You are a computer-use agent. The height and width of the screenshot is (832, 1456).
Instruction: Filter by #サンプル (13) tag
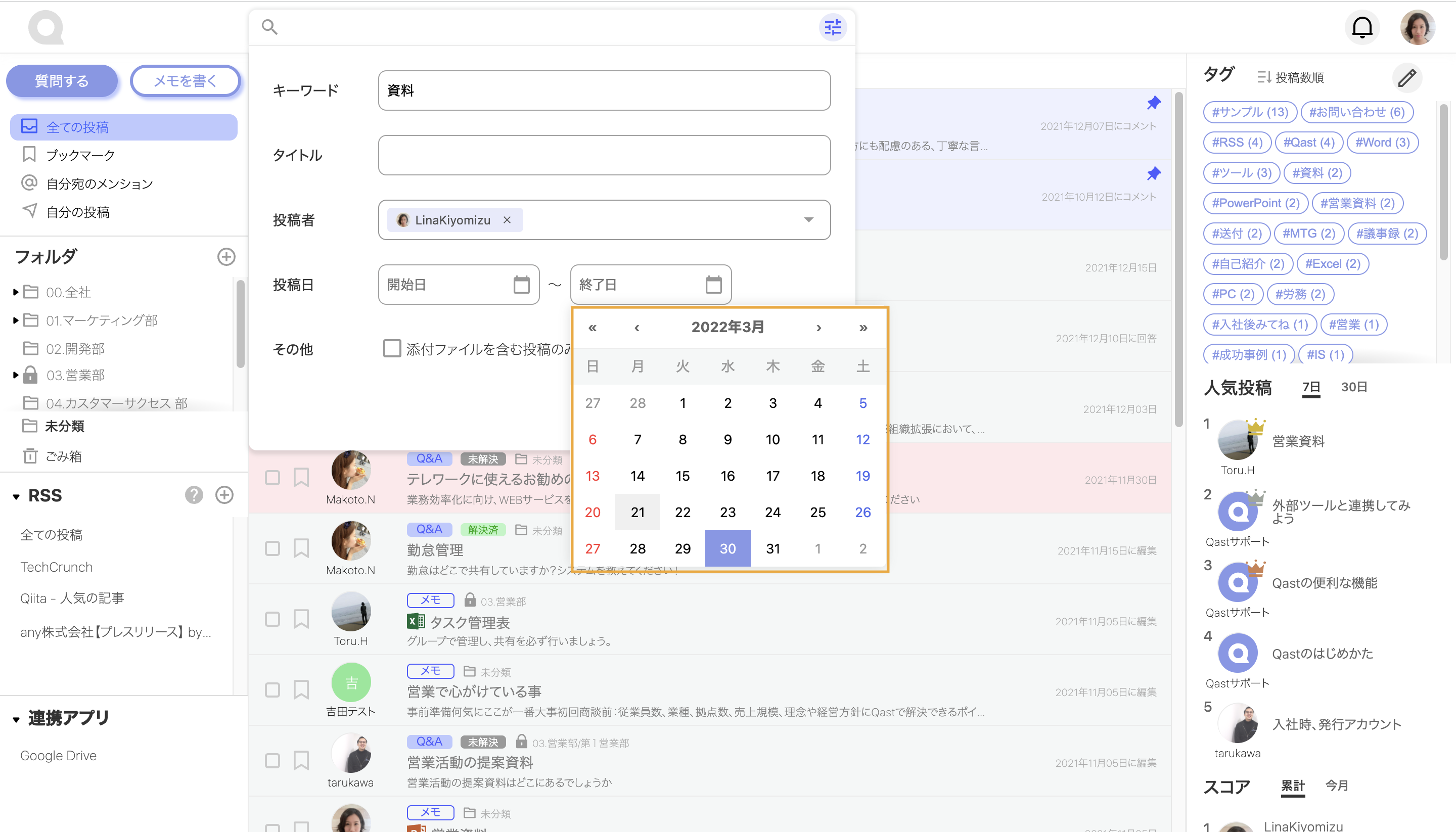(x=1250, y=112)
